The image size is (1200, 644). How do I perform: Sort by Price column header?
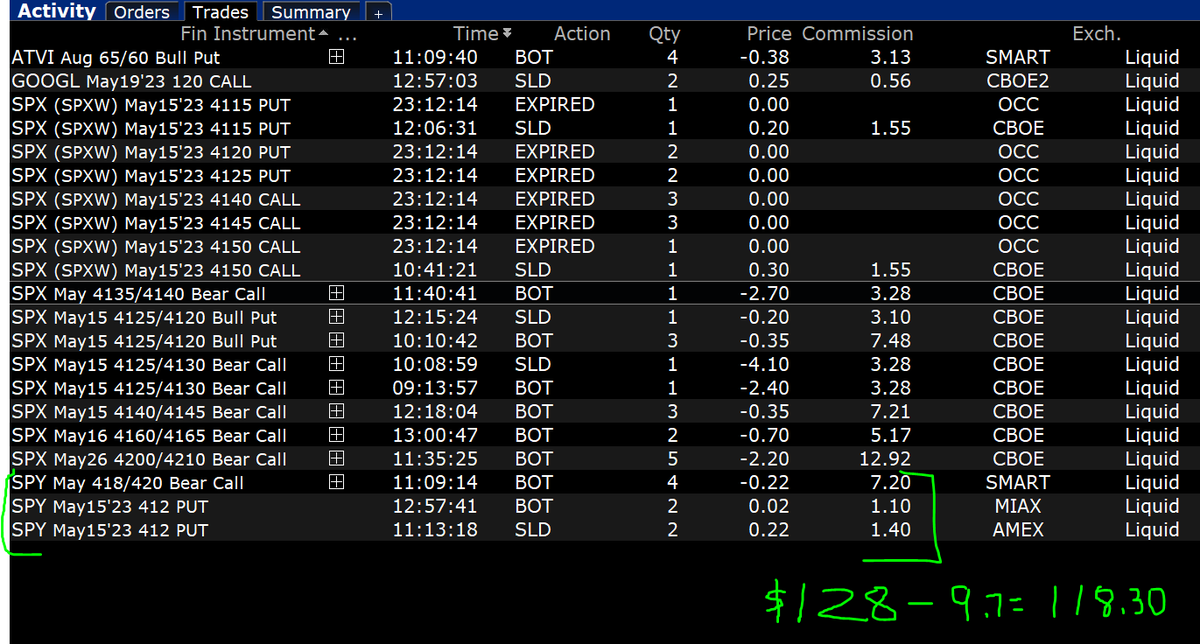click(x=769, y=34)
